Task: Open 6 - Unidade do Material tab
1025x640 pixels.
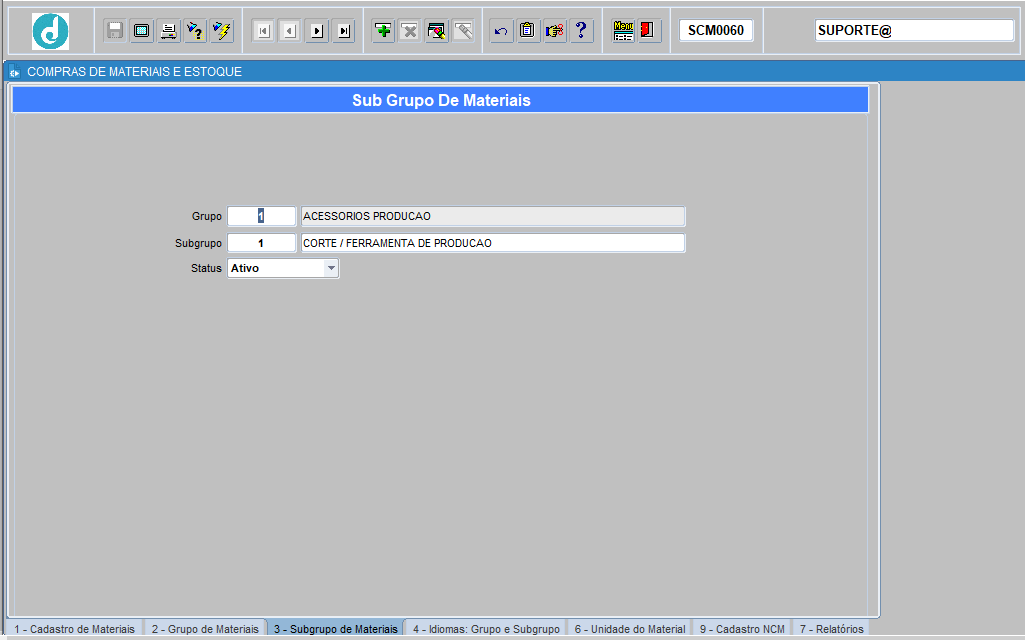Action: [630, 629]
